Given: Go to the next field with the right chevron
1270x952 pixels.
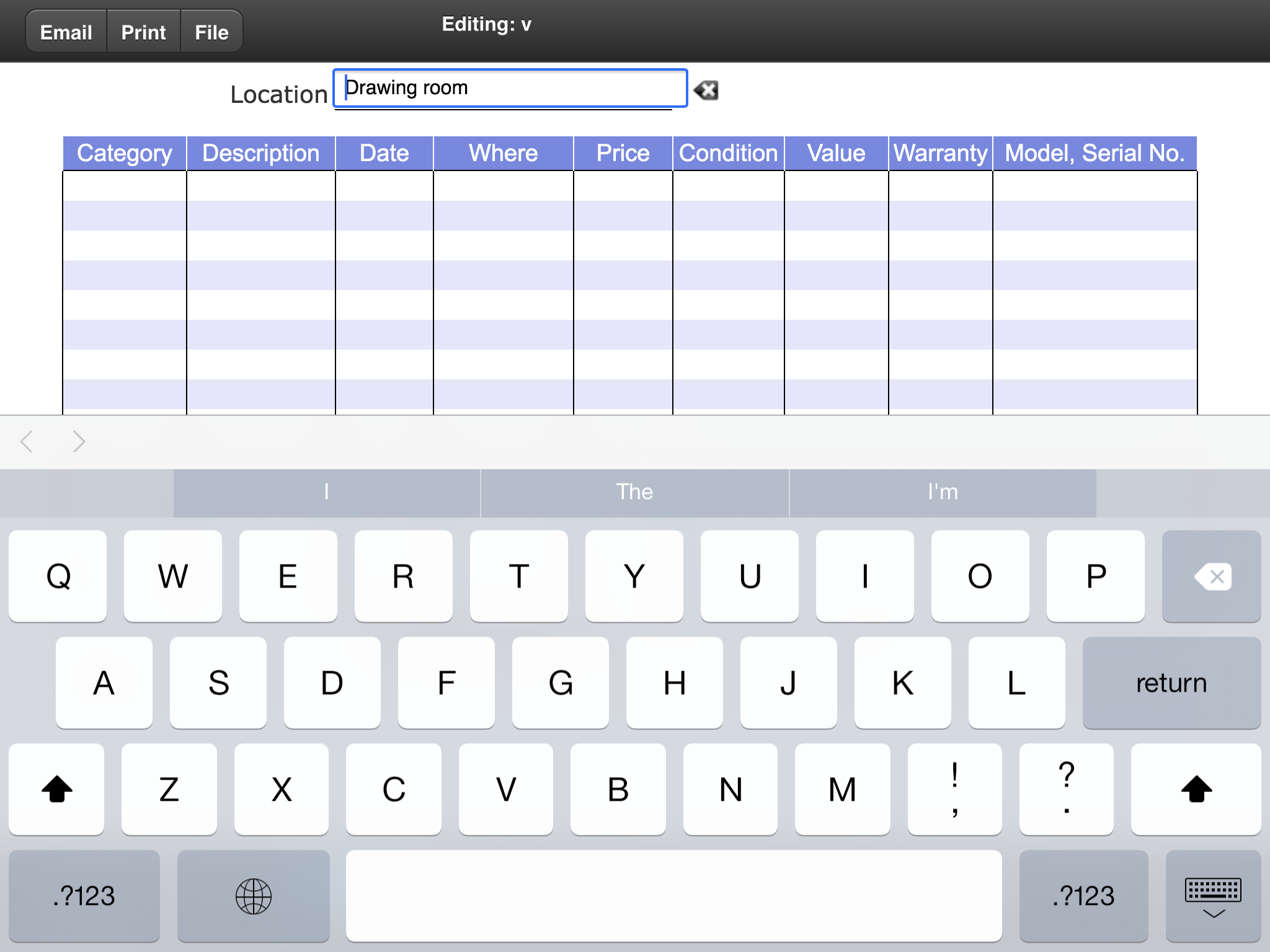Looking at the screenshot, I should [x=79, y=441].
